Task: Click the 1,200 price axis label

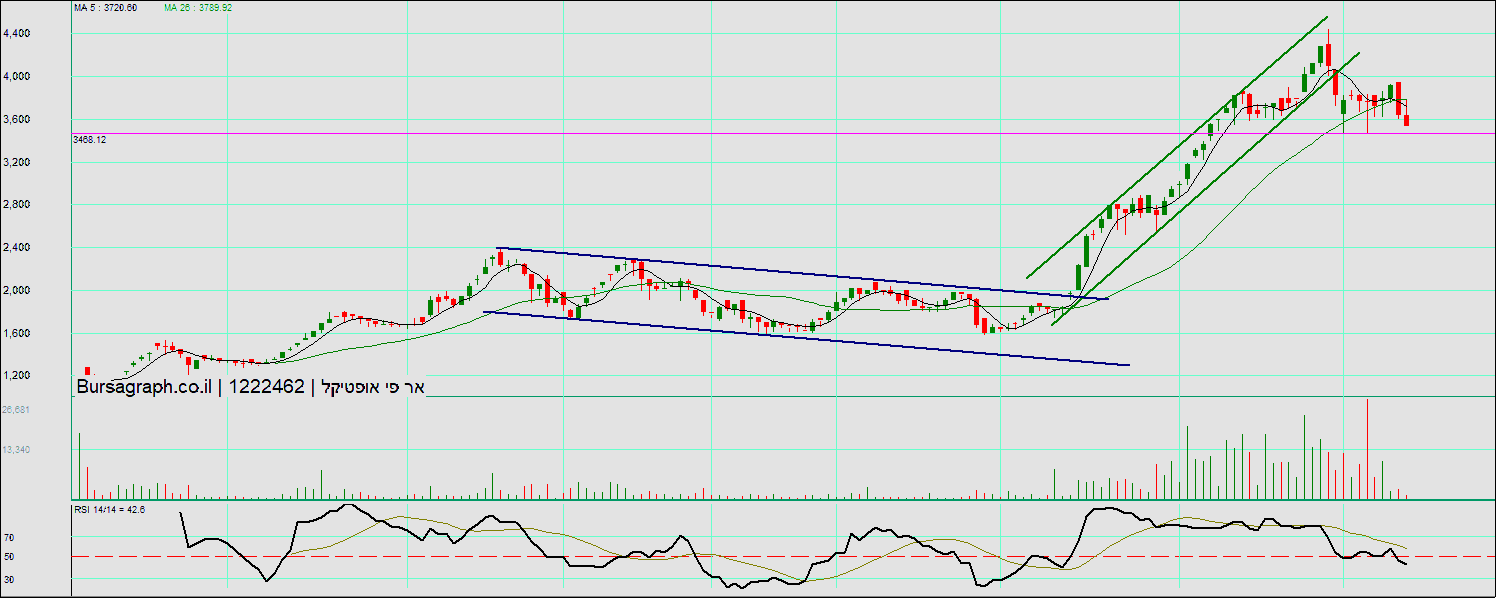Action: 17,376
